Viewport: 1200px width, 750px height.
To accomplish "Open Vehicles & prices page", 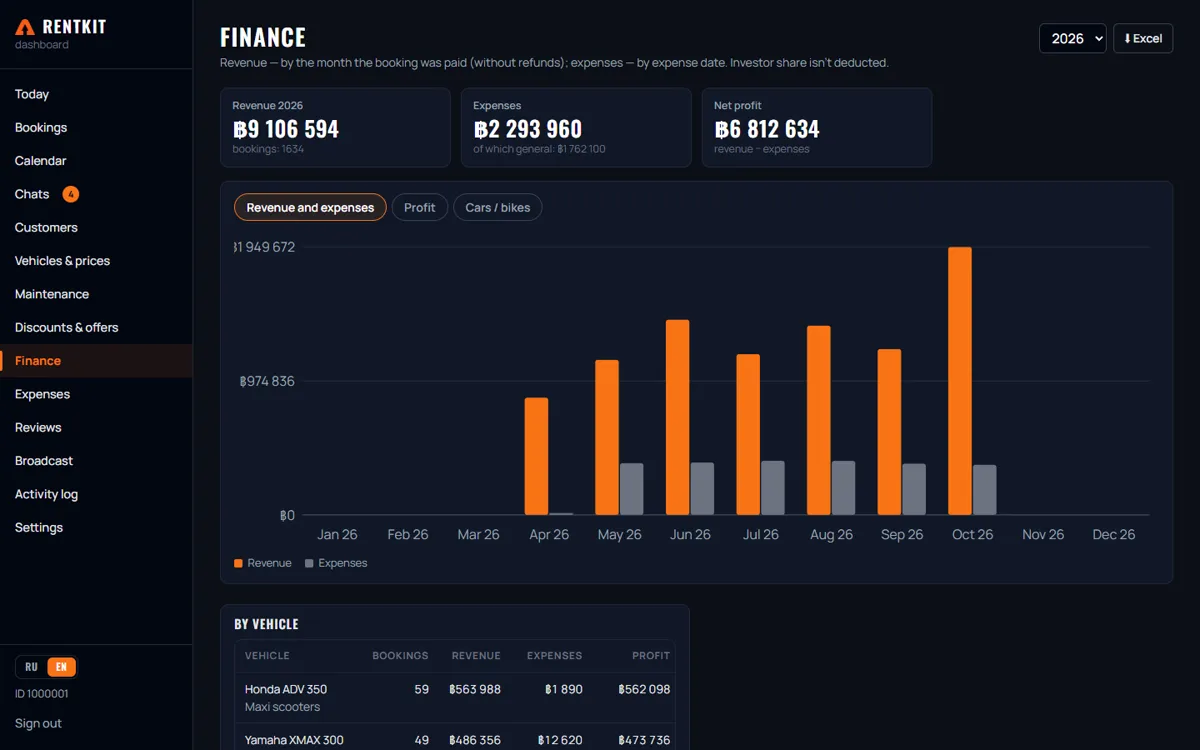I will 96,261.
